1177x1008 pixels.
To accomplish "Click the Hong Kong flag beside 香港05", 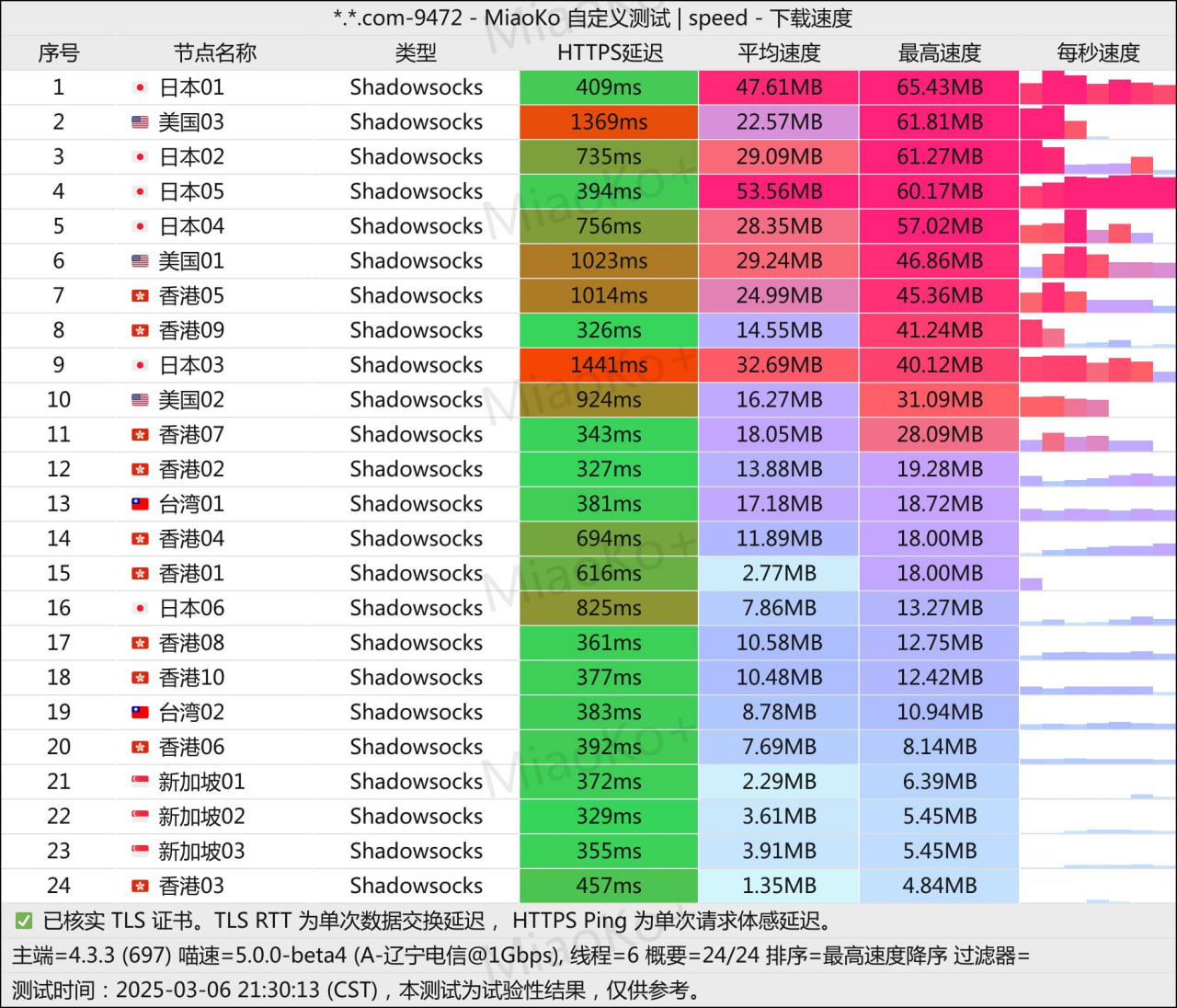I will pyautogui.click(x=140, y=296).
